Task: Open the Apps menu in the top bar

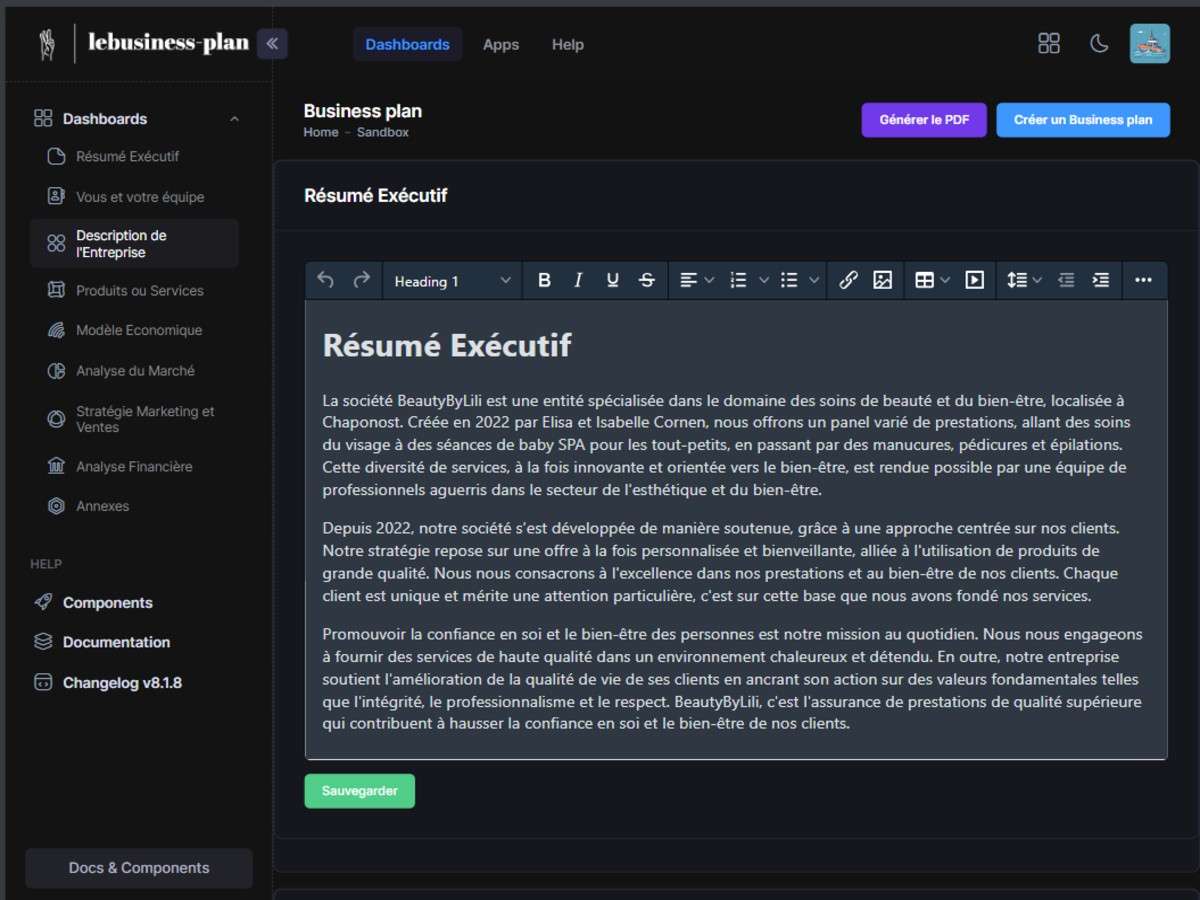Action: [x=501, y=44]
